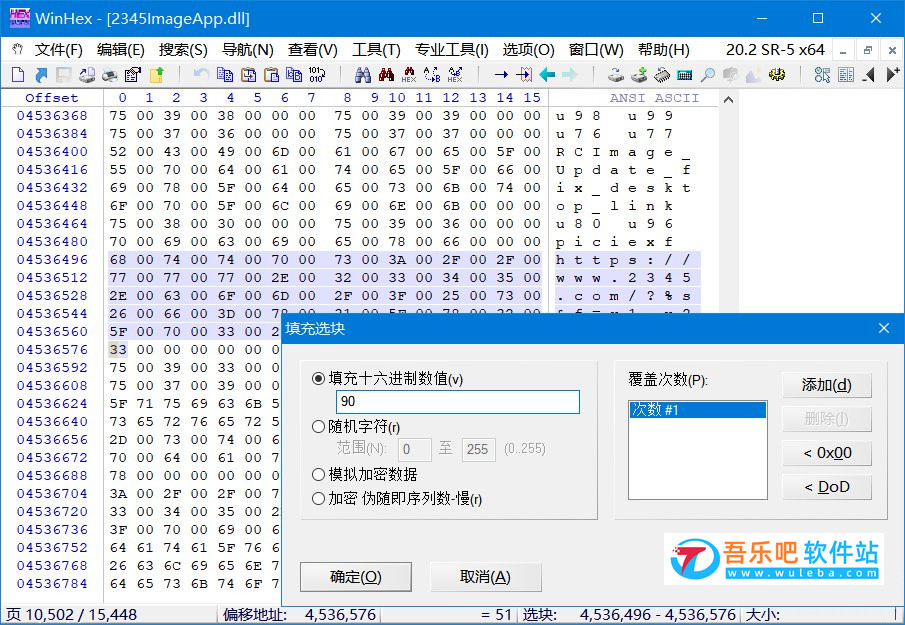Click the Open file arrow icon
The height and width of the screenshot is (625, 905).
[41, 74]
